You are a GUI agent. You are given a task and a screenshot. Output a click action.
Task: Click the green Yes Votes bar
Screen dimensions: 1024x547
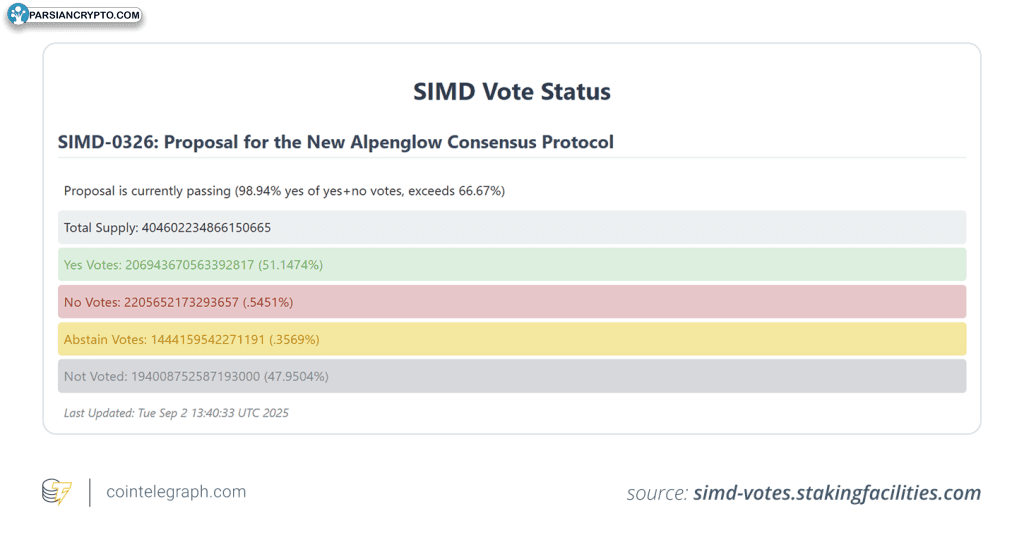[x=511, y=264]
